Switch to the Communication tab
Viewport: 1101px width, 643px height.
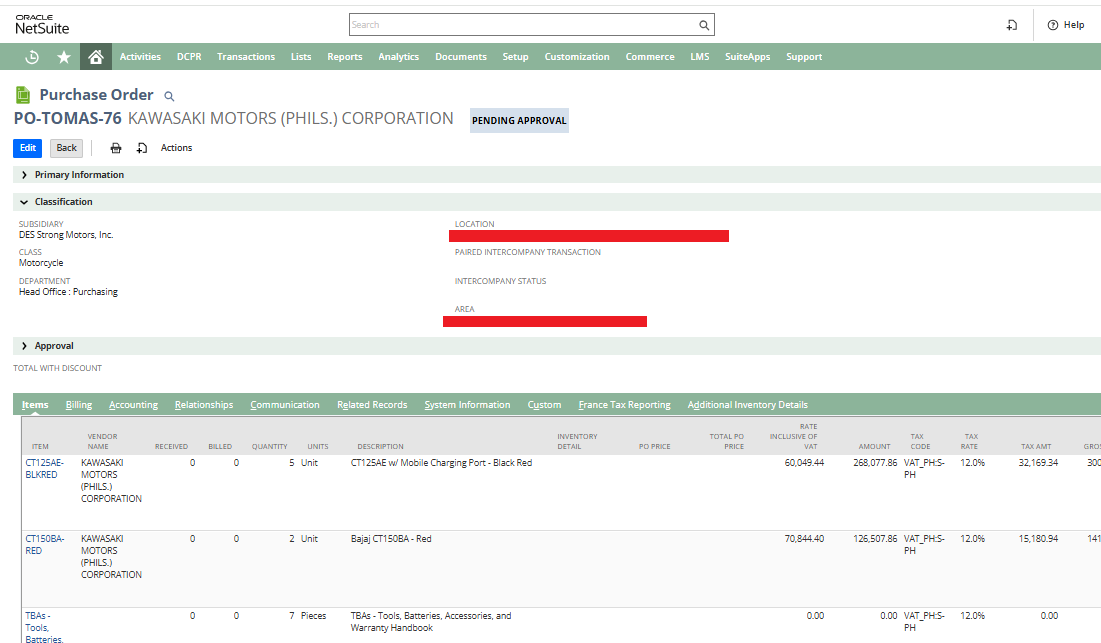tap(285, 405)
